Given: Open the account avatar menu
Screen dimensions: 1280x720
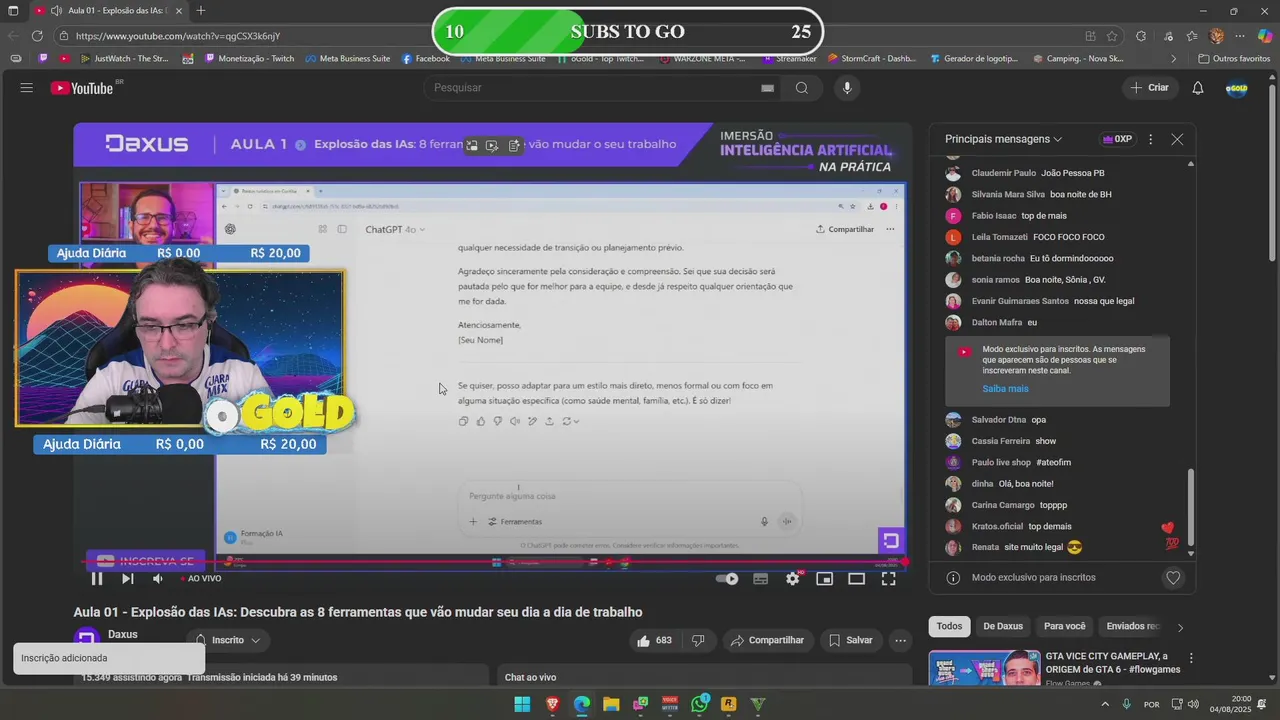Looking at the screenshot, I should click(1237, 88).
